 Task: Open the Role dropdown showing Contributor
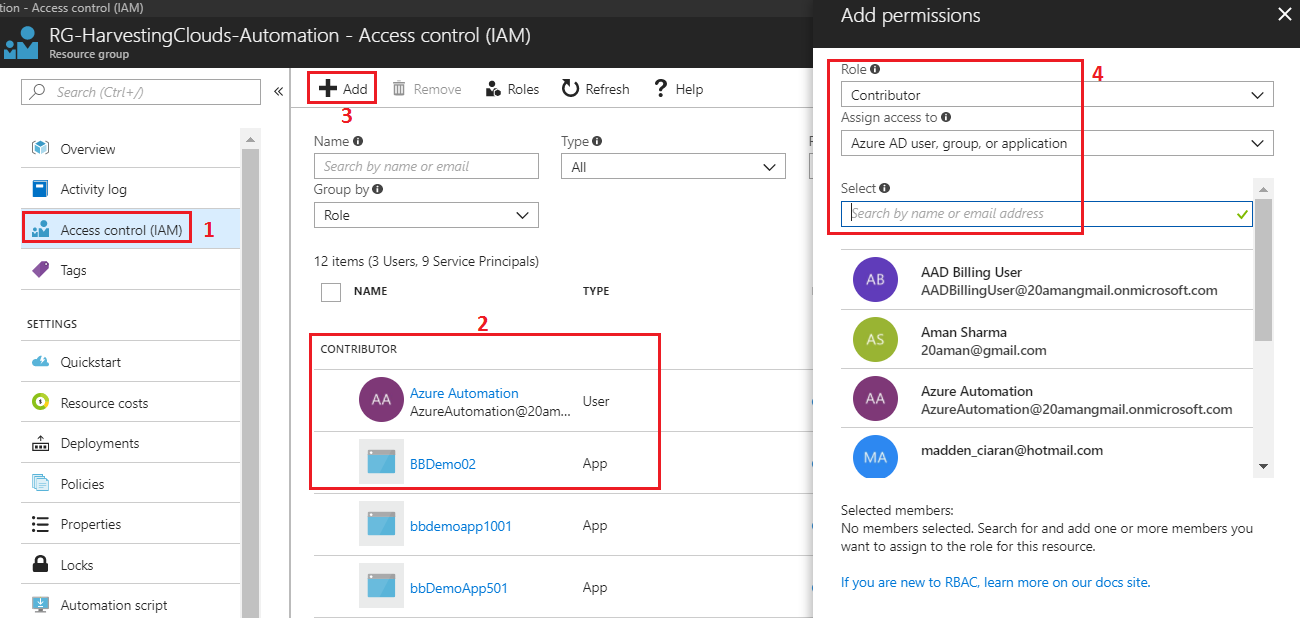(x=1057, y=95)
